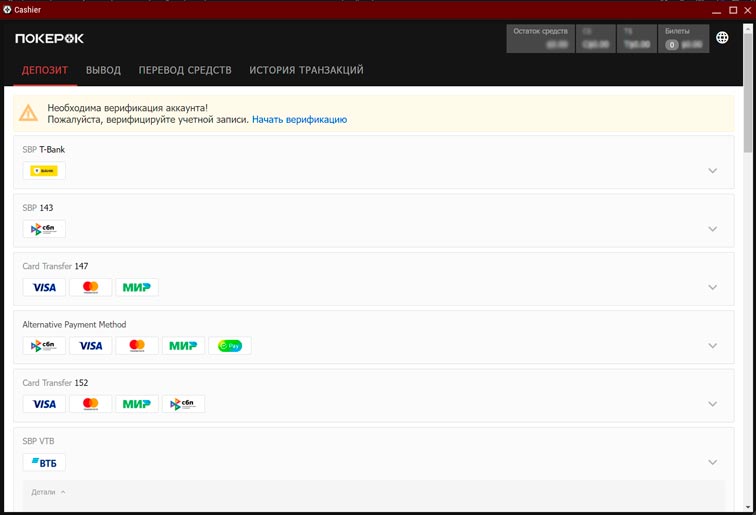Select the VTB bank logo
Image resolution: width=756 pixels, height=515 pixels.
click(x=44, y=462)
